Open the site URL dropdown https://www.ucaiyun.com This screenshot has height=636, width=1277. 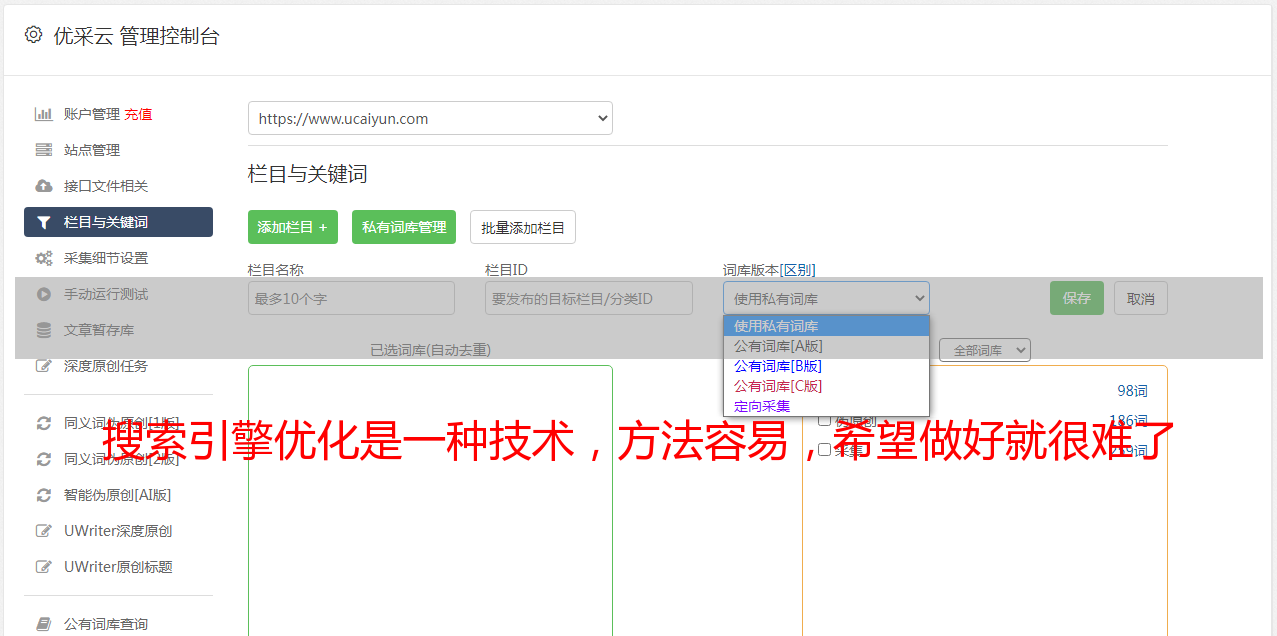click(430, 118)
